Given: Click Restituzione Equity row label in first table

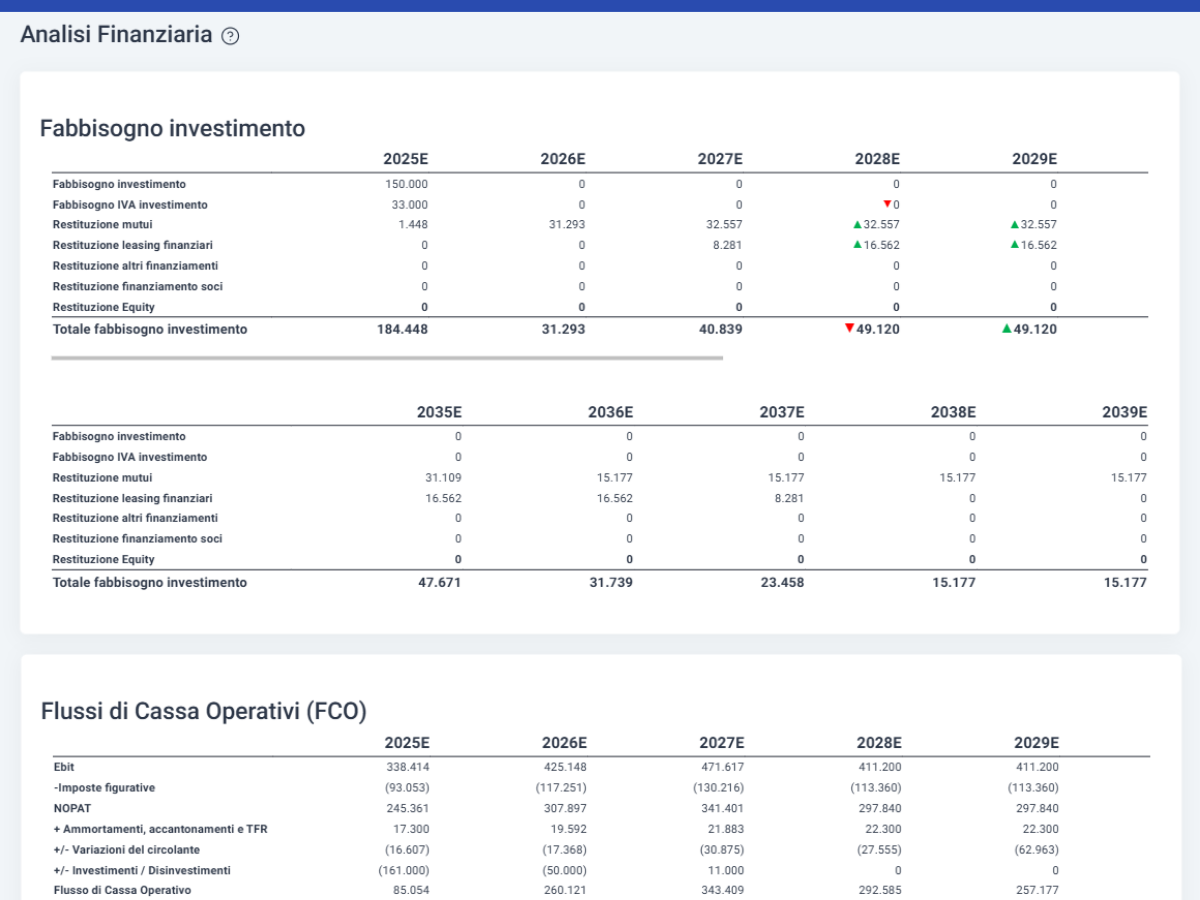Looking at the screenshot, I should click(104, 307).
